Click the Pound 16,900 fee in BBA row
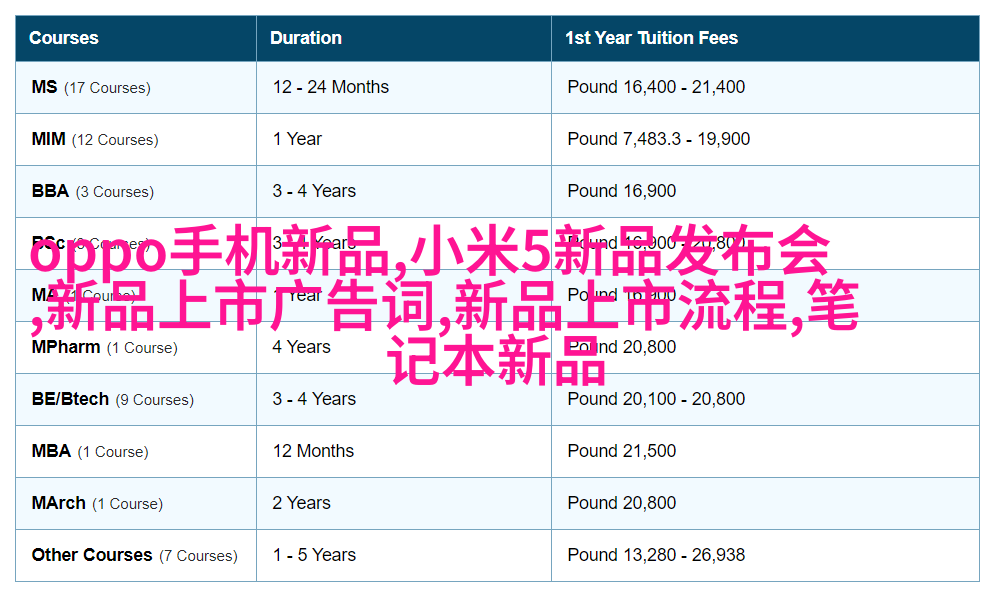This screenshot has height=597, width=991. pos(622,191)
